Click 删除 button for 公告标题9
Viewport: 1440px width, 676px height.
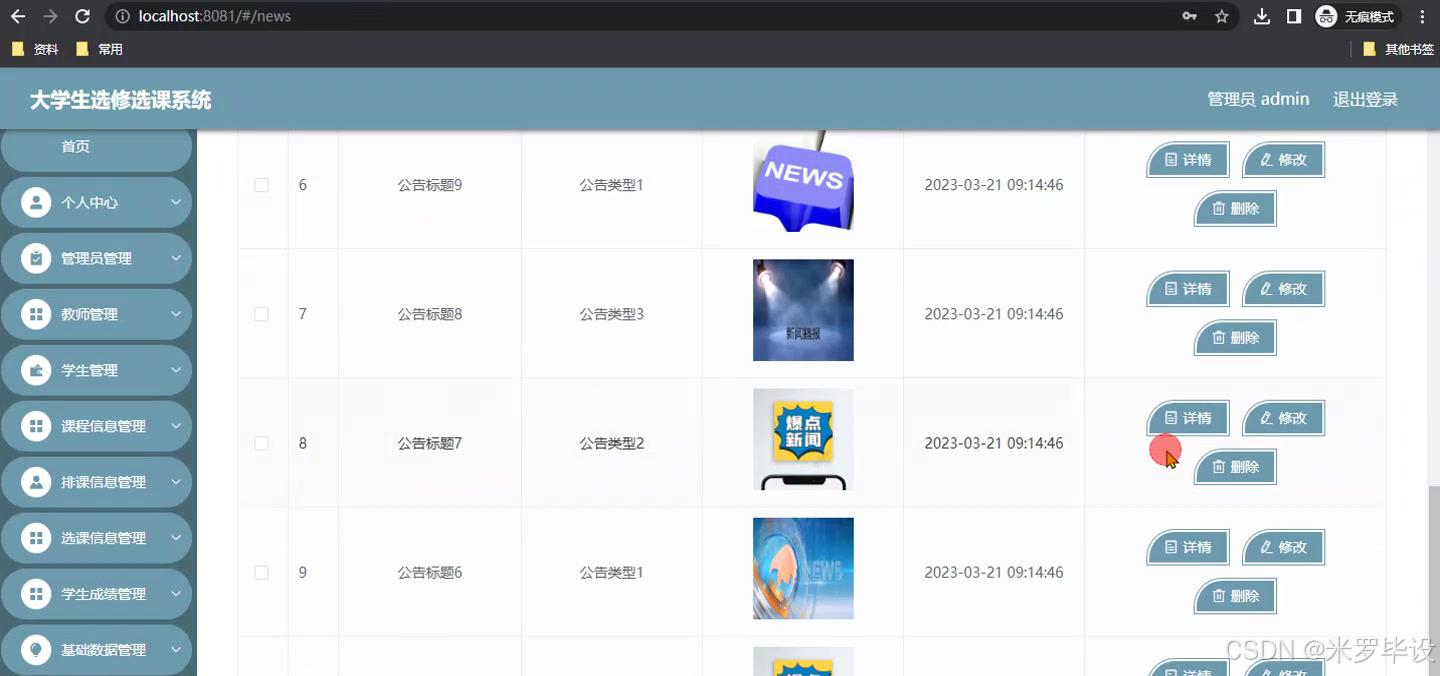(x=1236, y=209)
